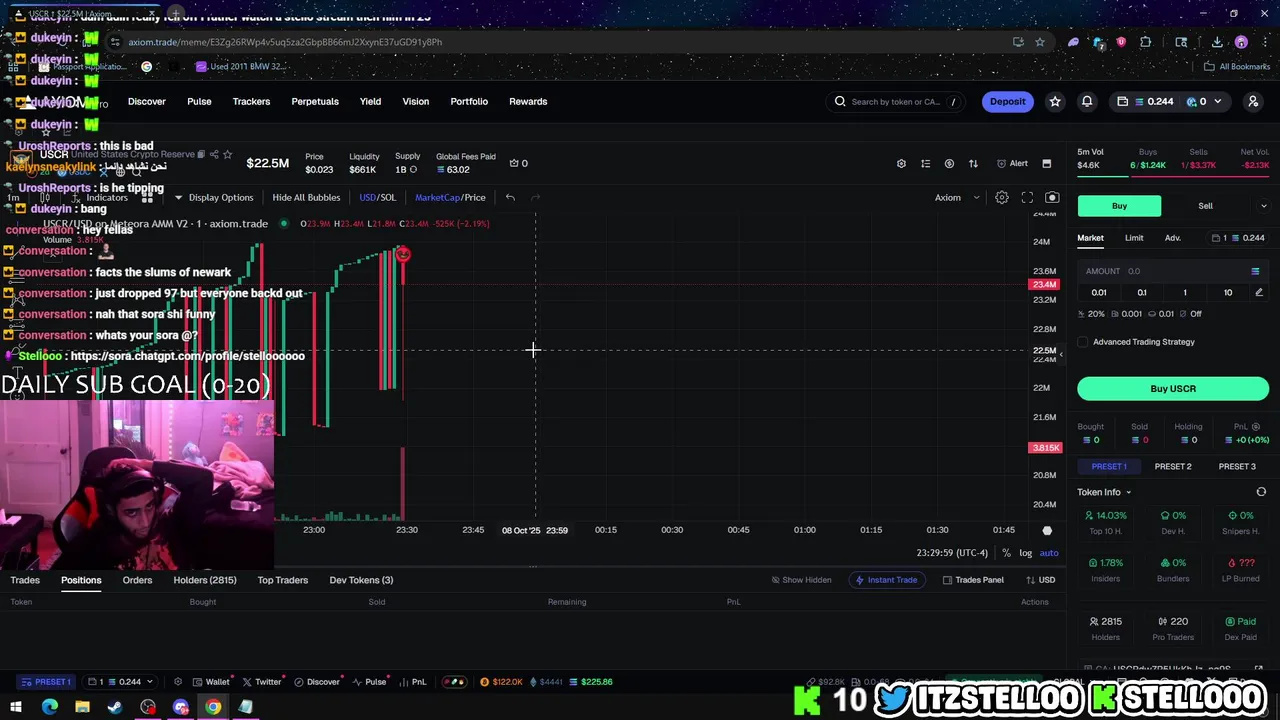
Task: Select the Sell side button
Action: (x=1206, y=206)
